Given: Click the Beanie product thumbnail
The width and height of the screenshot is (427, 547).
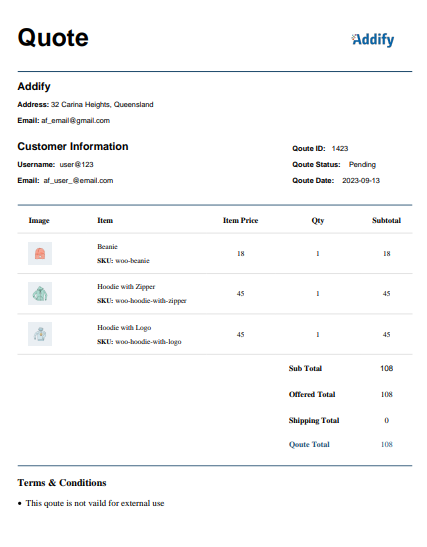Looking at the screenshot, I should click(x=40, y=253).
